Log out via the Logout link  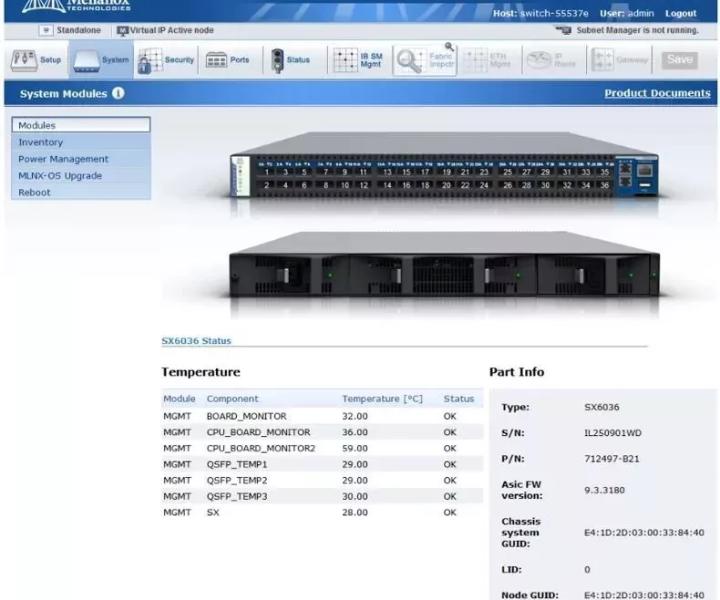[681, 13]
